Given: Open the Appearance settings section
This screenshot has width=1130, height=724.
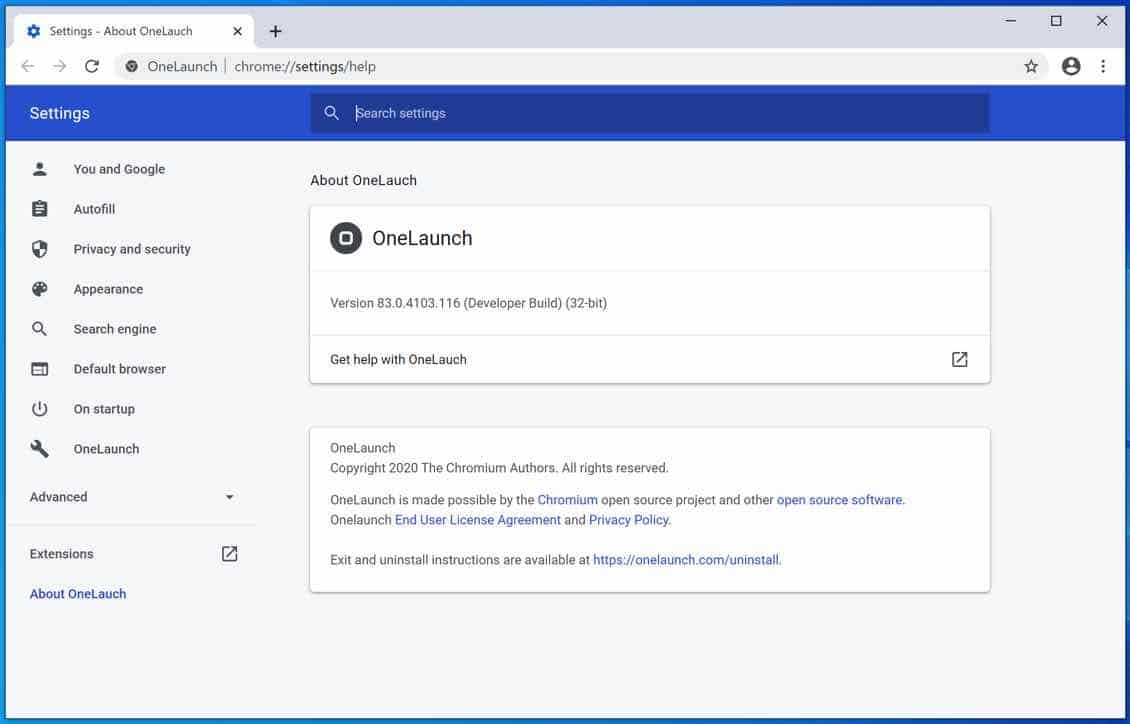Looking at the screenshot, I should click(108, 289).
